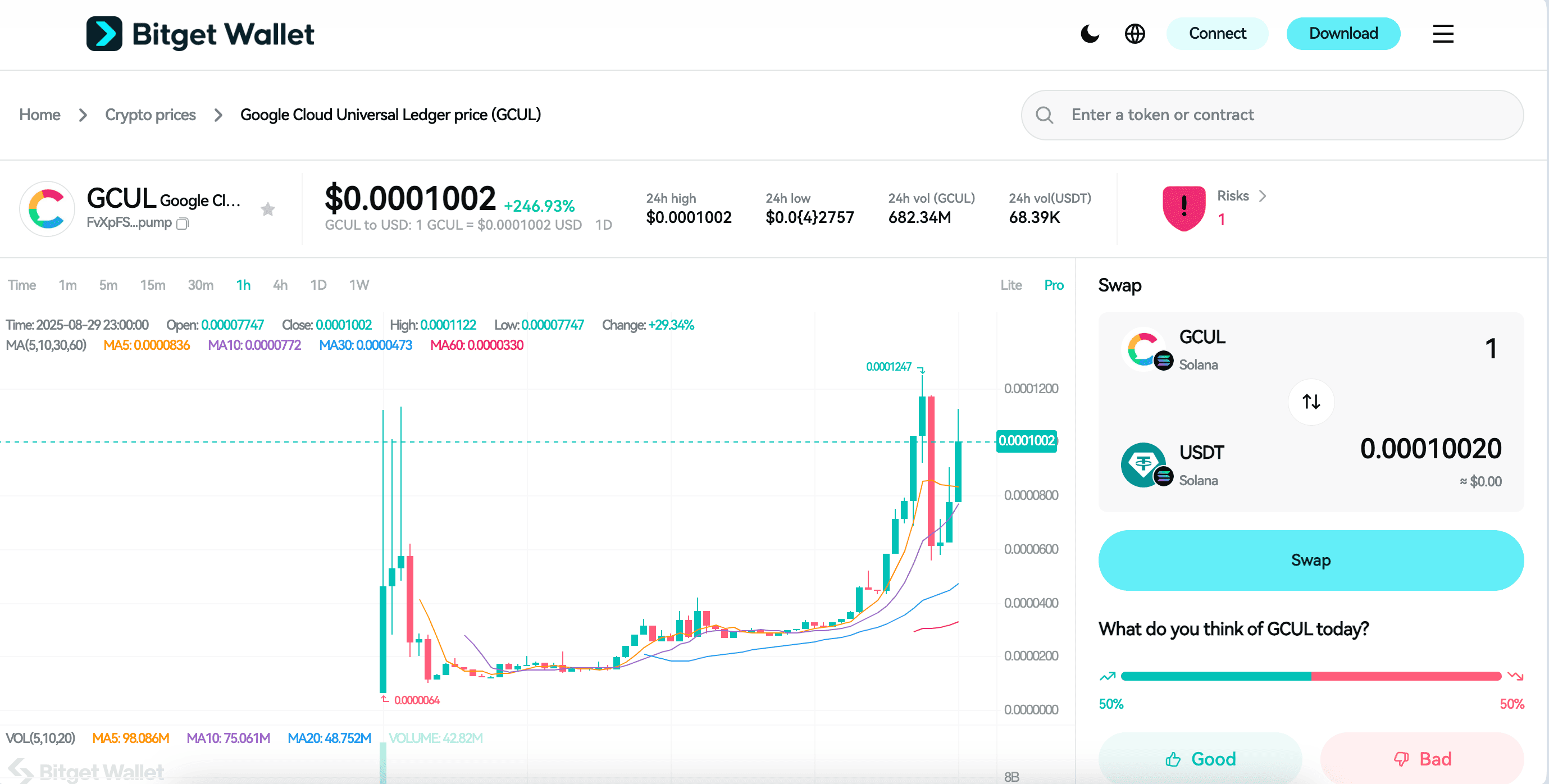The width and height of the screenshot is (1549, 784).
Task: Favorite GCUL with the star icon
Action: point(267,208)
